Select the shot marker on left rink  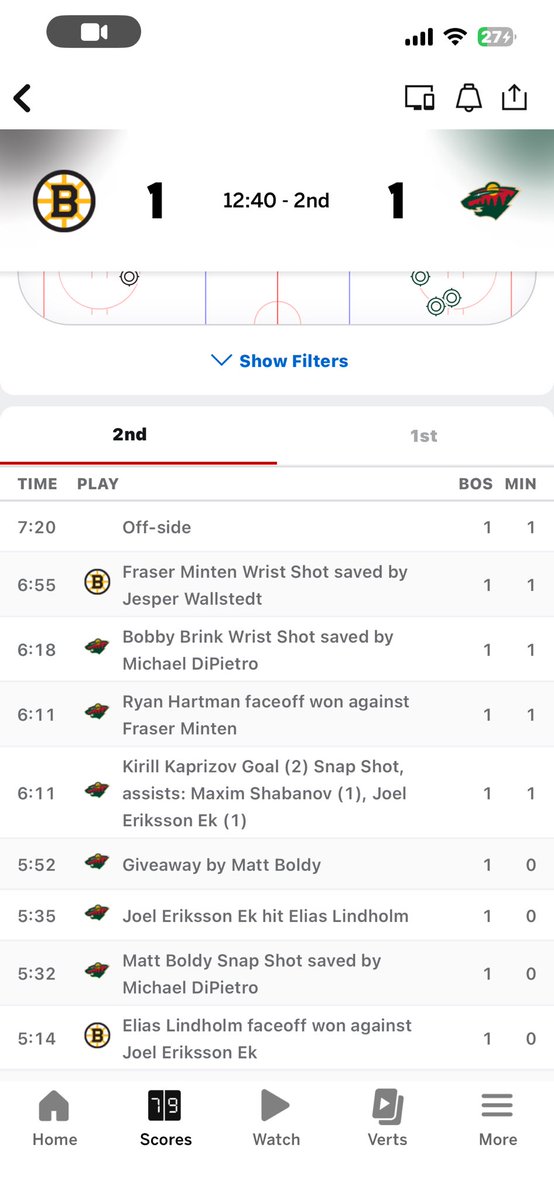coord(129,277)
